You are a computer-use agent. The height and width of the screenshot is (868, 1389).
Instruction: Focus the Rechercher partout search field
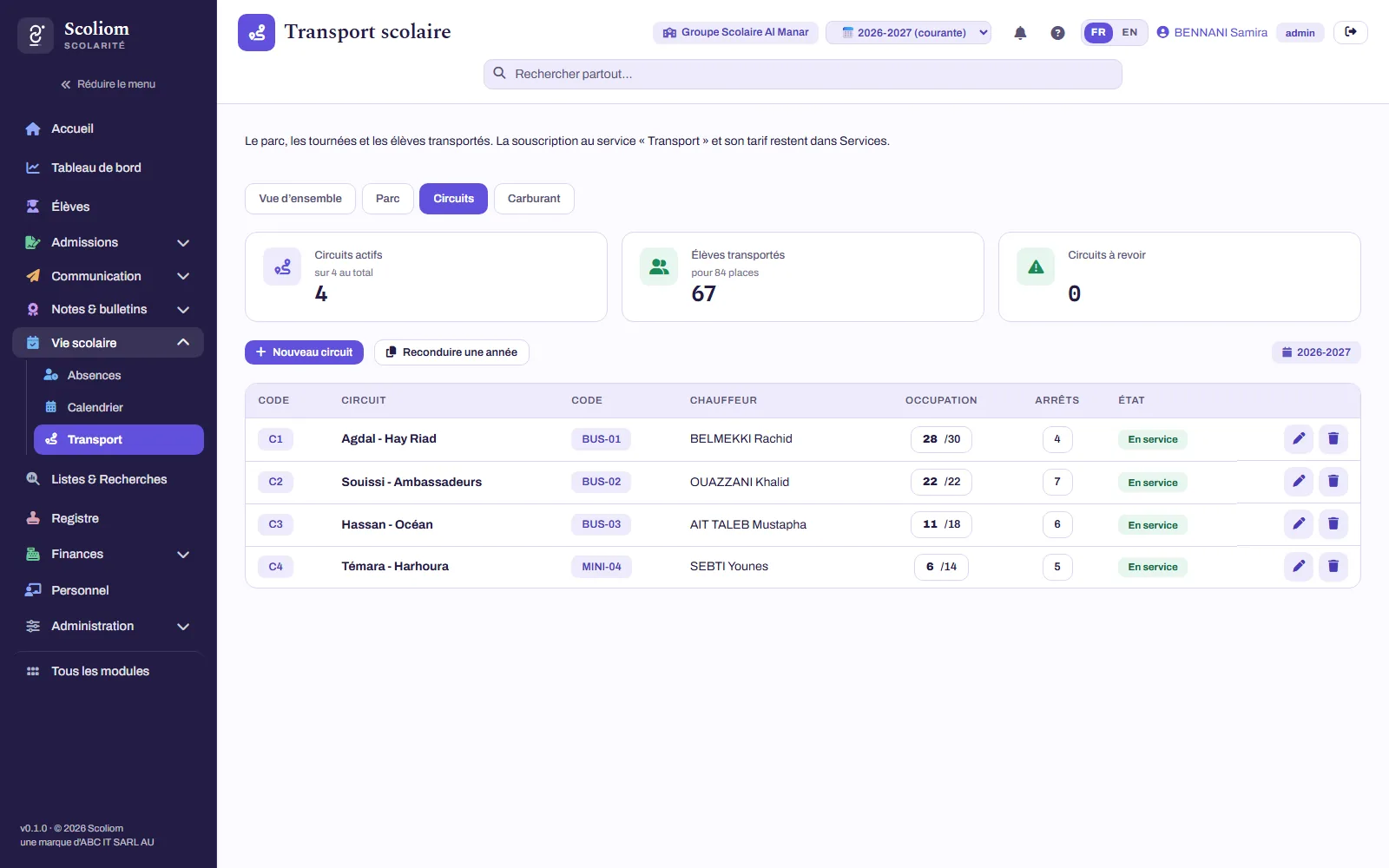803,74
